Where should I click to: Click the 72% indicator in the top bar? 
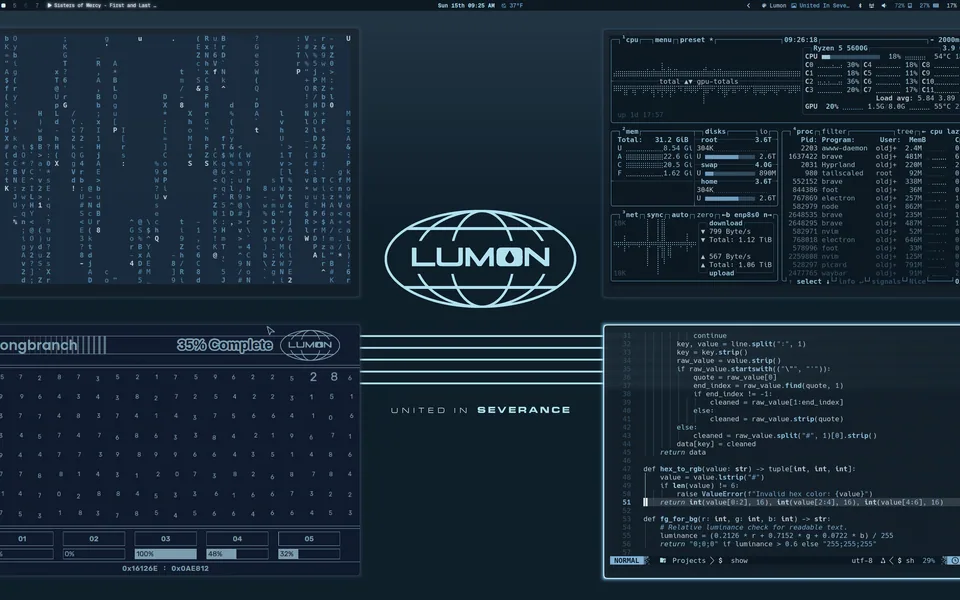[x=903, y=6]
